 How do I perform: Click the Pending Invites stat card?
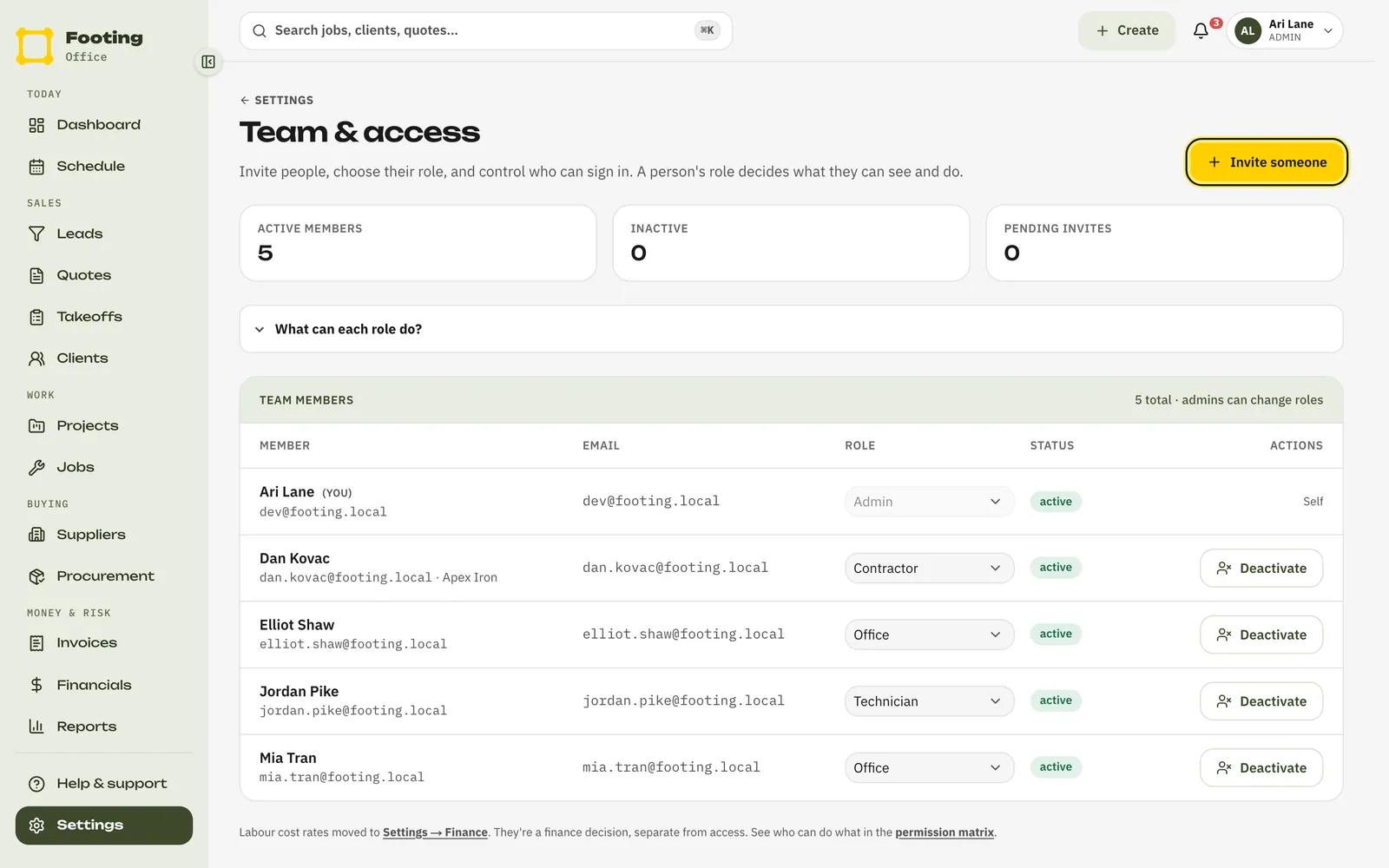(x=1164, y=243)
